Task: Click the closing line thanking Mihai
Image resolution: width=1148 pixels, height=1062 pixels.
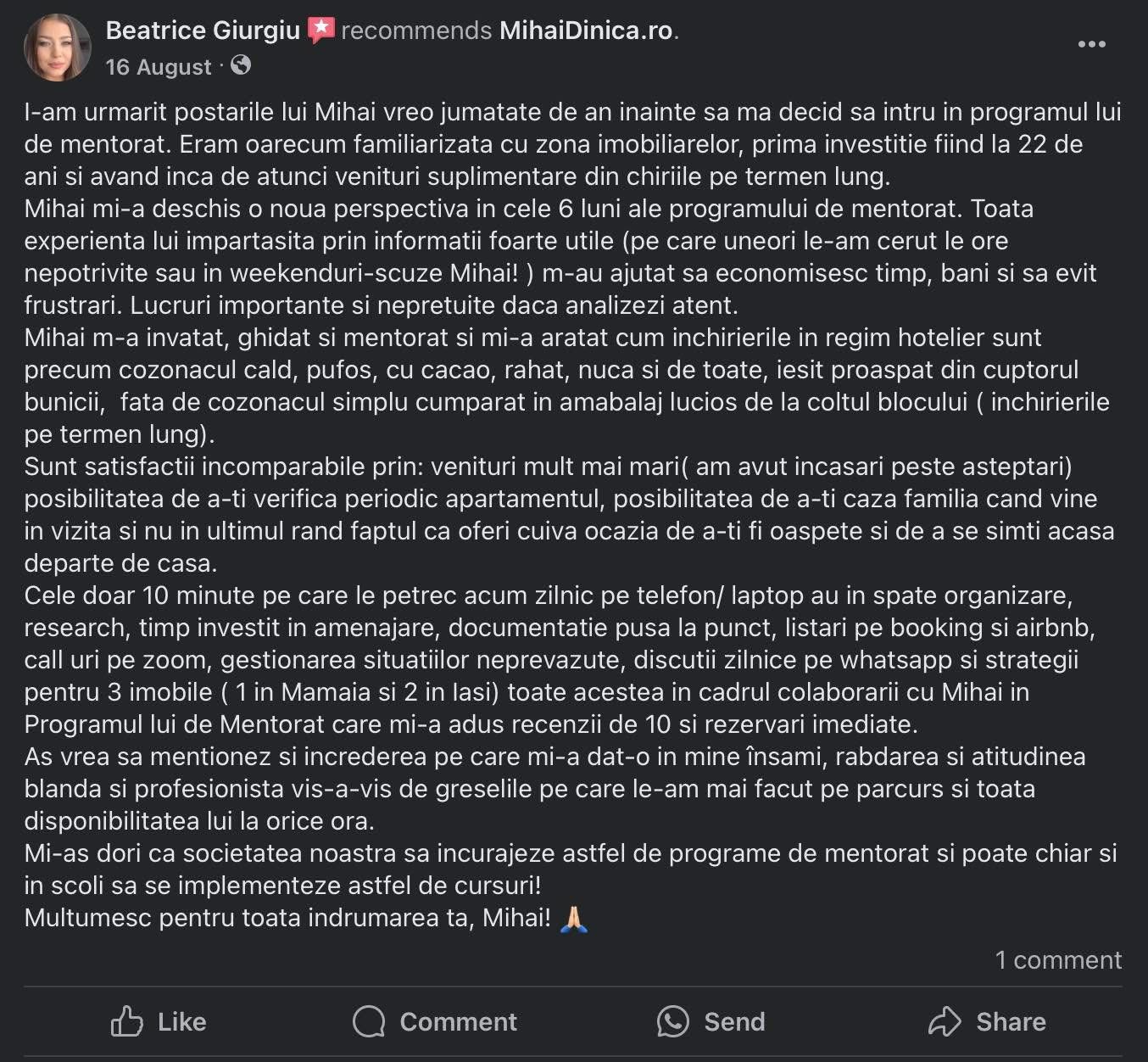Action: coord(287,918)
